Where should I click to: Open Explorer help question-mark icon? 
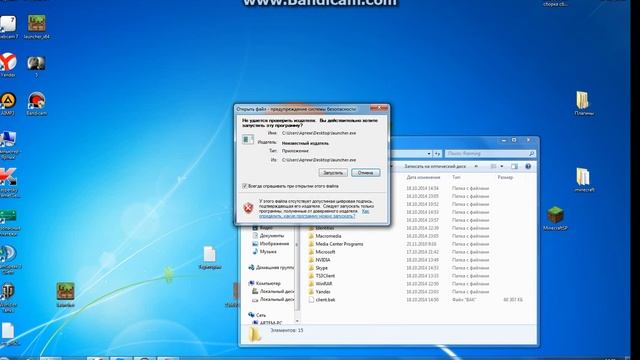[528, 166]
